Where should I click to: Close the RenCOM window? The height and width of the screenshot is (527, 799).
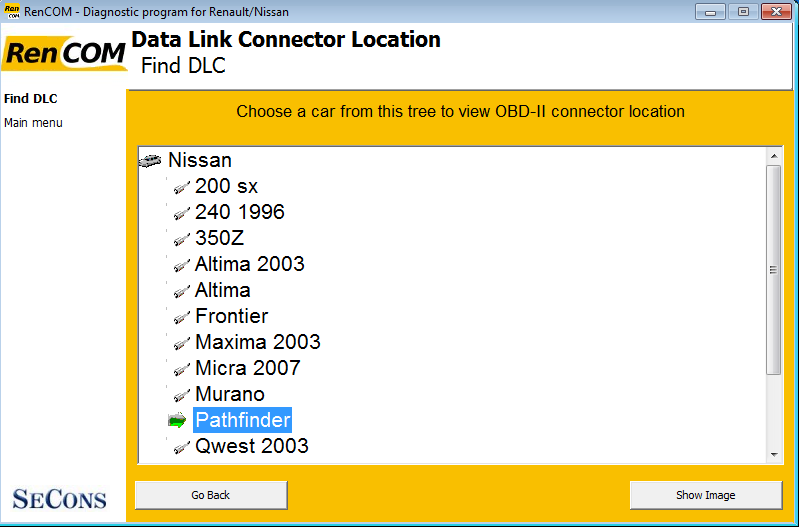776,11
